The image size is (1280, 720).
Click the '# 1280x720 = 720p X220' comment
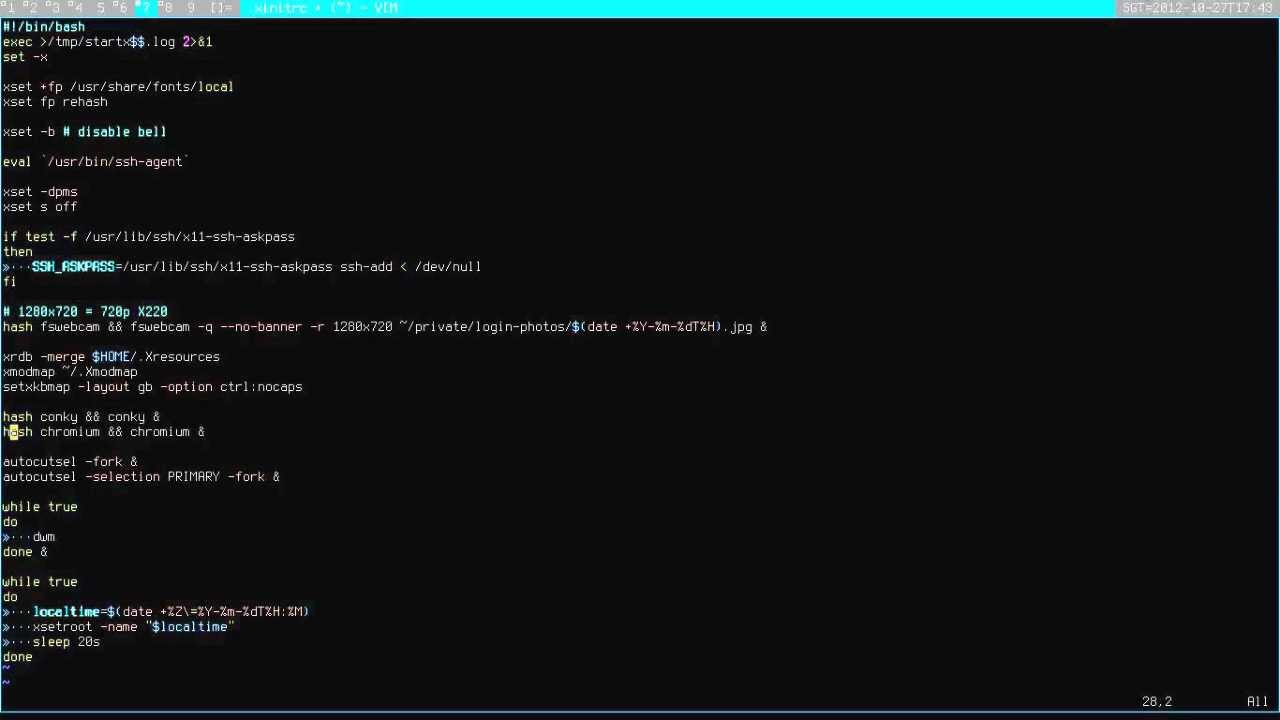[x=85, y=311]
